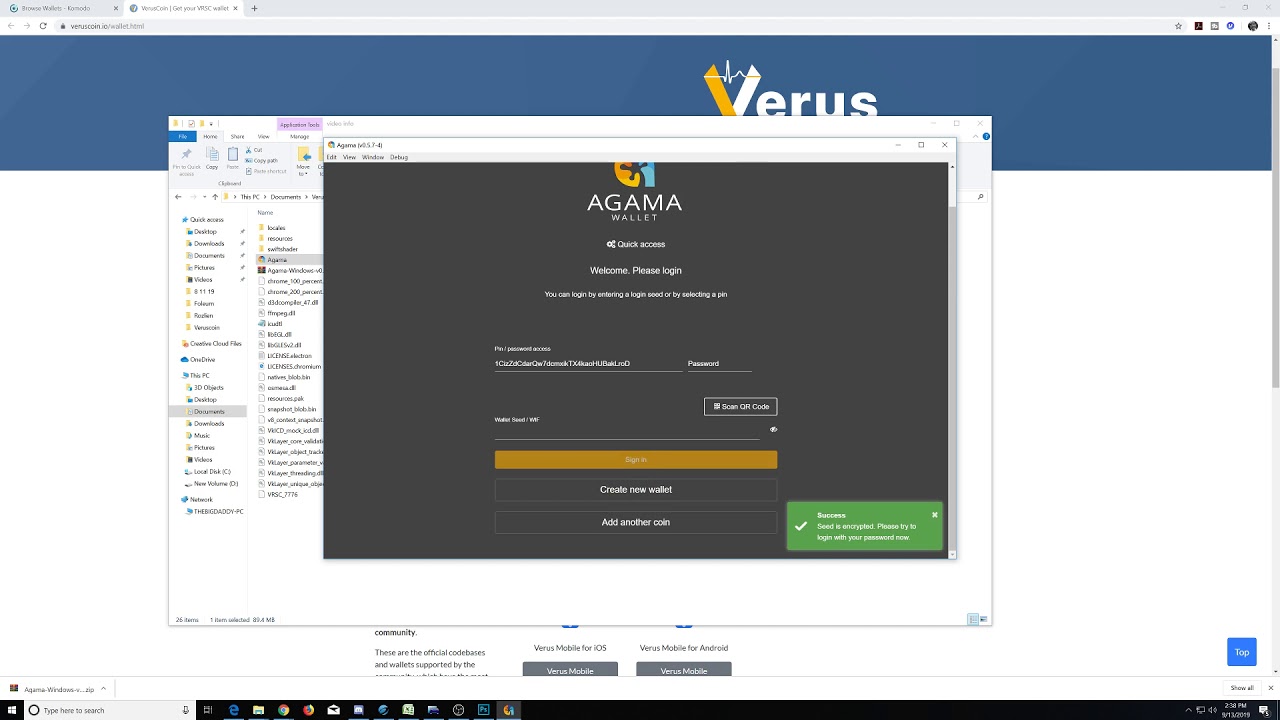This screenshot has height=720, width=1280.
Task: Switch to Browse Wallets - Komodo tab
Action: point(63,8)
